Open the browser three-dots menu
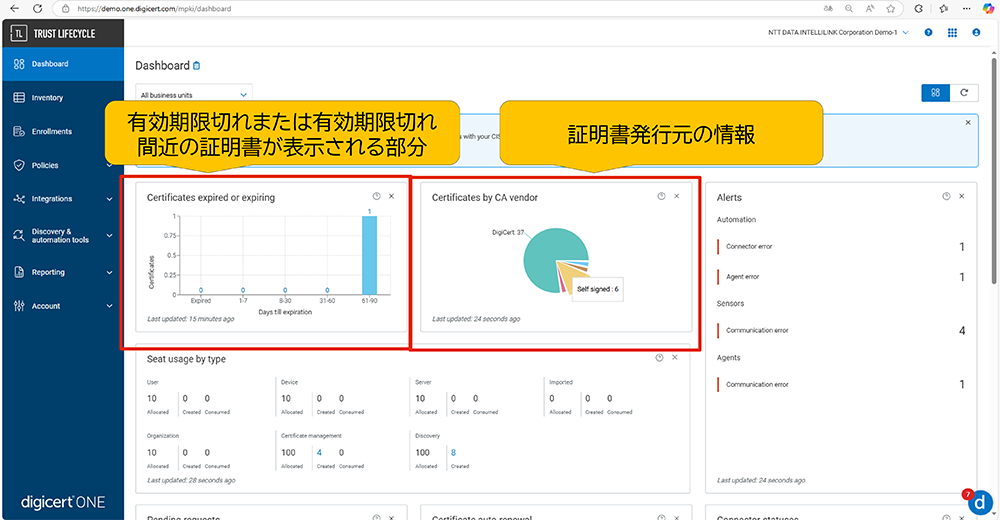The width and height of the screenshot is (1000, 520). (967, 8)
